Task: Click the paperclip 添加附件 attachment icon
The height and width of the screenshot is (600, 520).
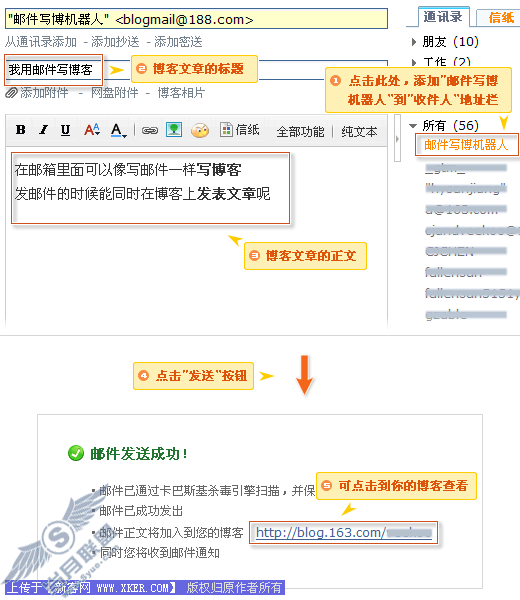Action: [11, 93]
